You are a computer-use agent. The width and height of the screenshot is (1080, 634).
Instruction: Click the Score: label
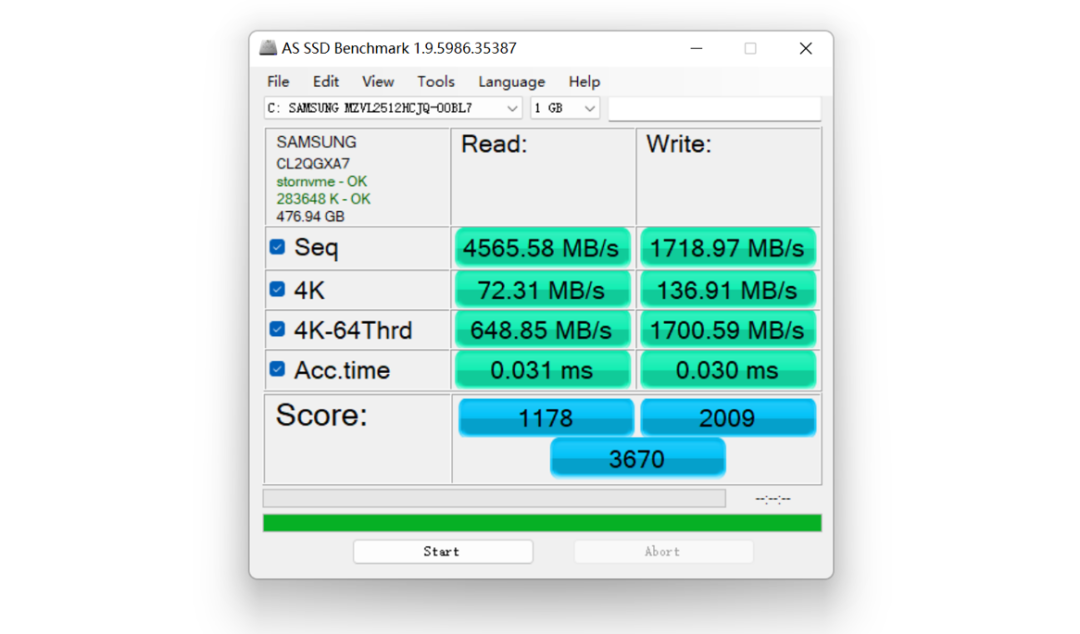[x=321, y=415]
